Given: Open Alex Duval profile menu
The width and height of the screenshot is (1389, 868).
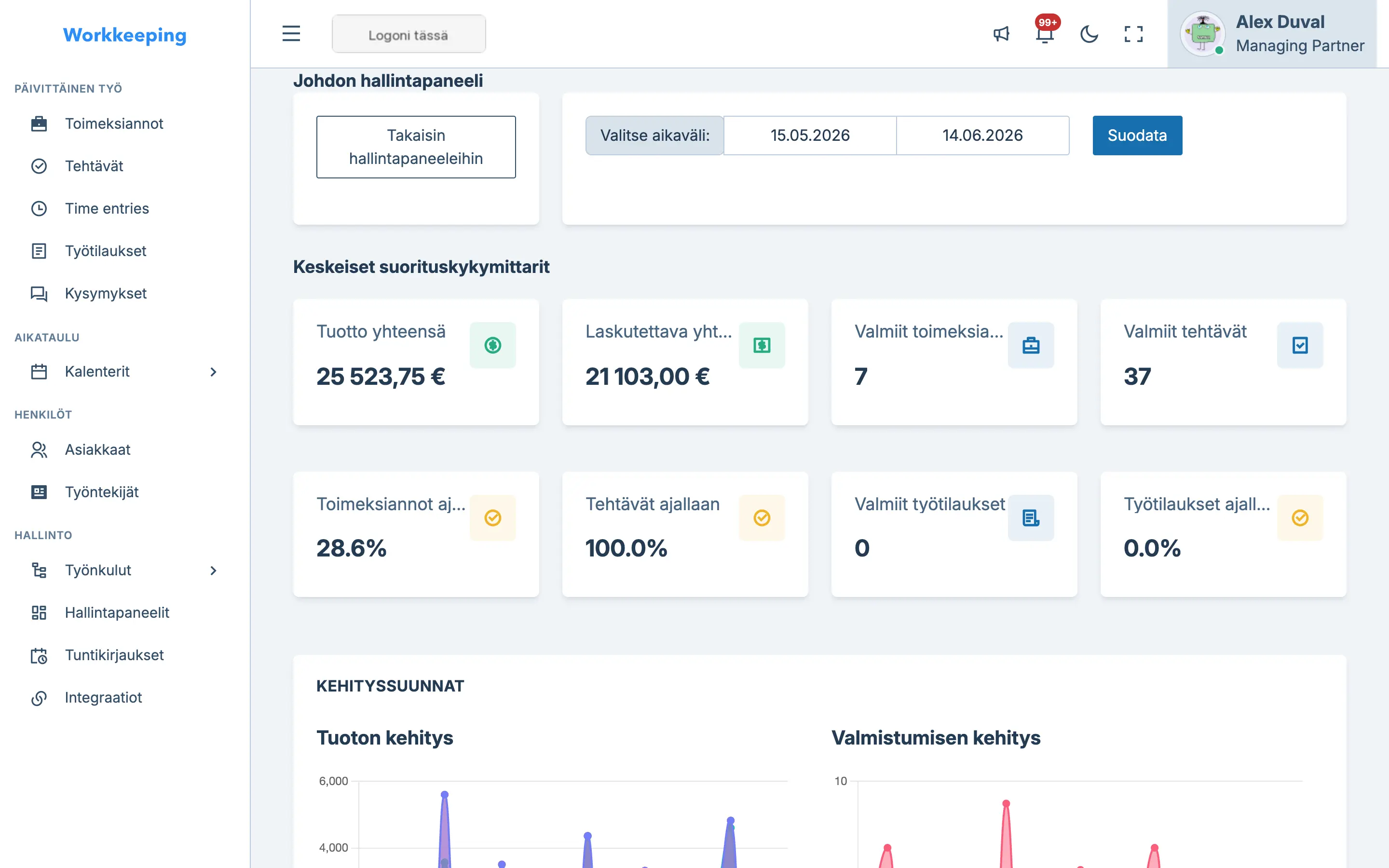Looking at the screenshot, I should [x=1272, y=34].
